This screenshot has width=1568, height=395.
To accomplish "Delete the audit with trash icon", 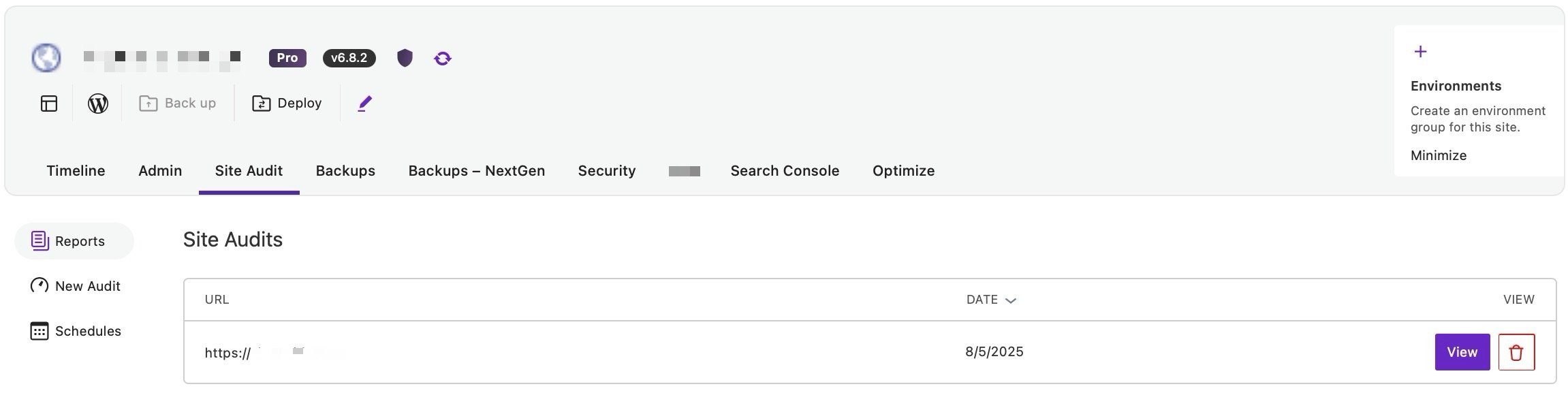I will (1516, 352).
